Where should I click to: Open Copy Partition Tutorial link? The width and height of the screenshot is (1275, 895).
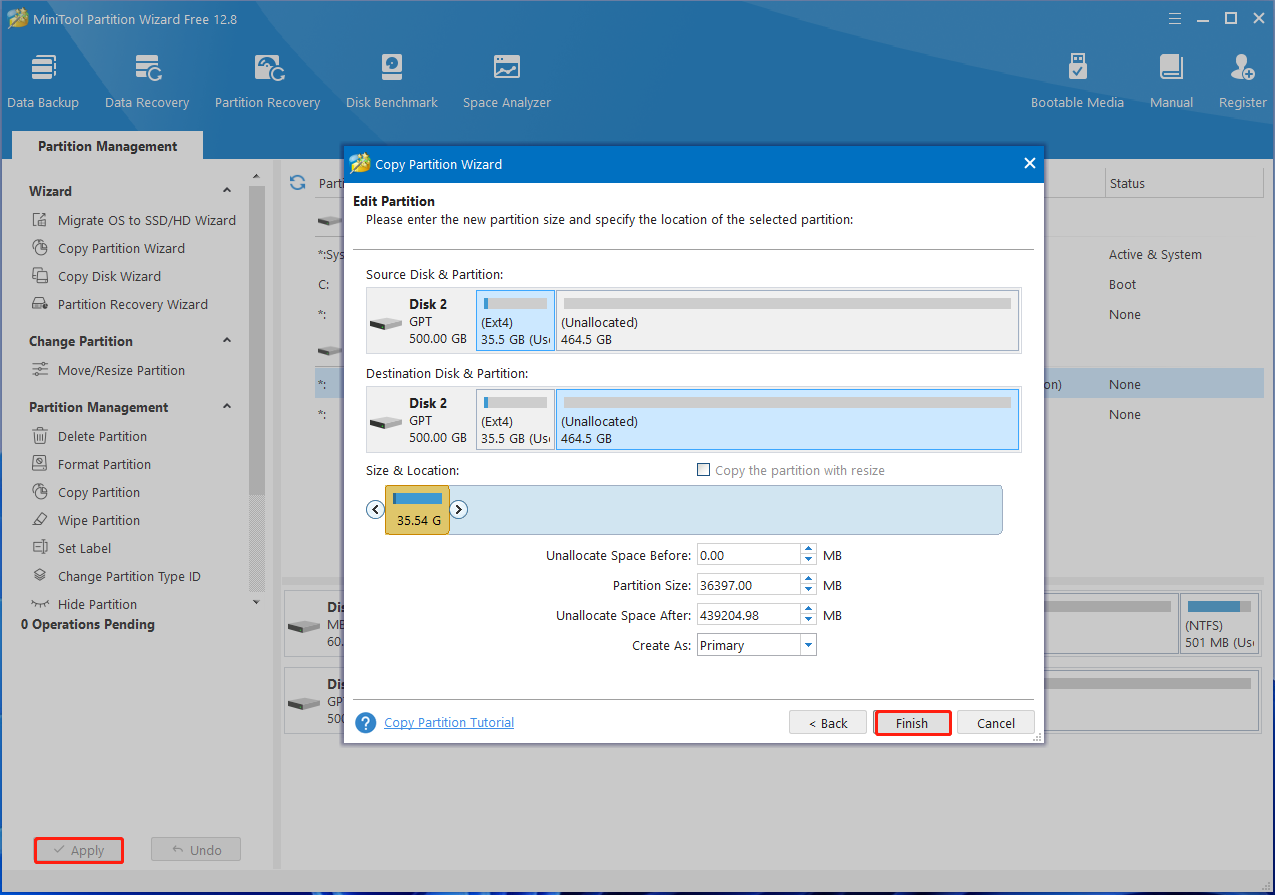click(449, 722)
